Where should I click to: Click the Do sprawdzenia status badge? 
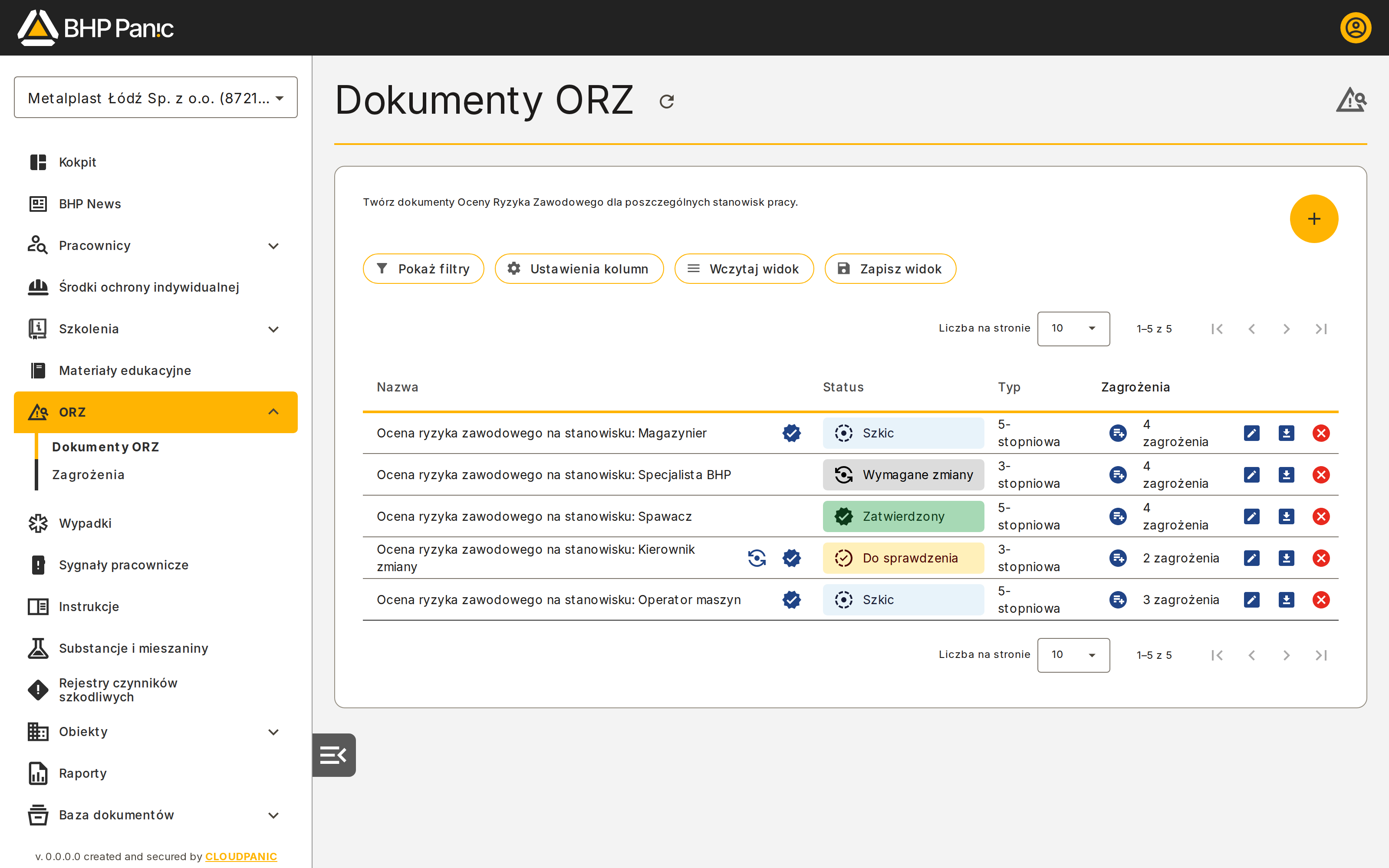tap(903, 558)
